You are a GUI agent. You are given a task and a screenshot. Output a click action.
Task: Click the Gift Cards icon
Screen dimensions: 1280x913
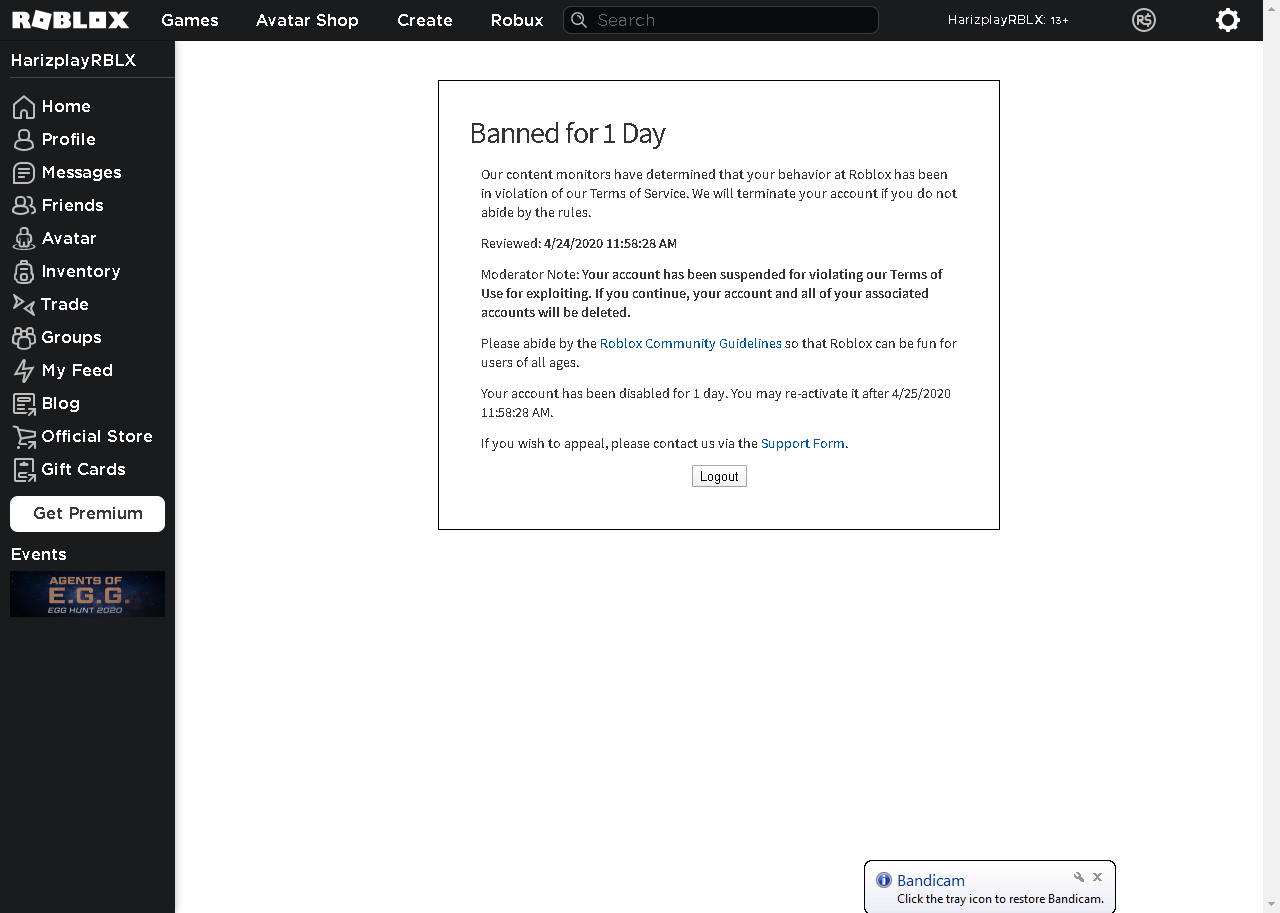click(24, 470)
